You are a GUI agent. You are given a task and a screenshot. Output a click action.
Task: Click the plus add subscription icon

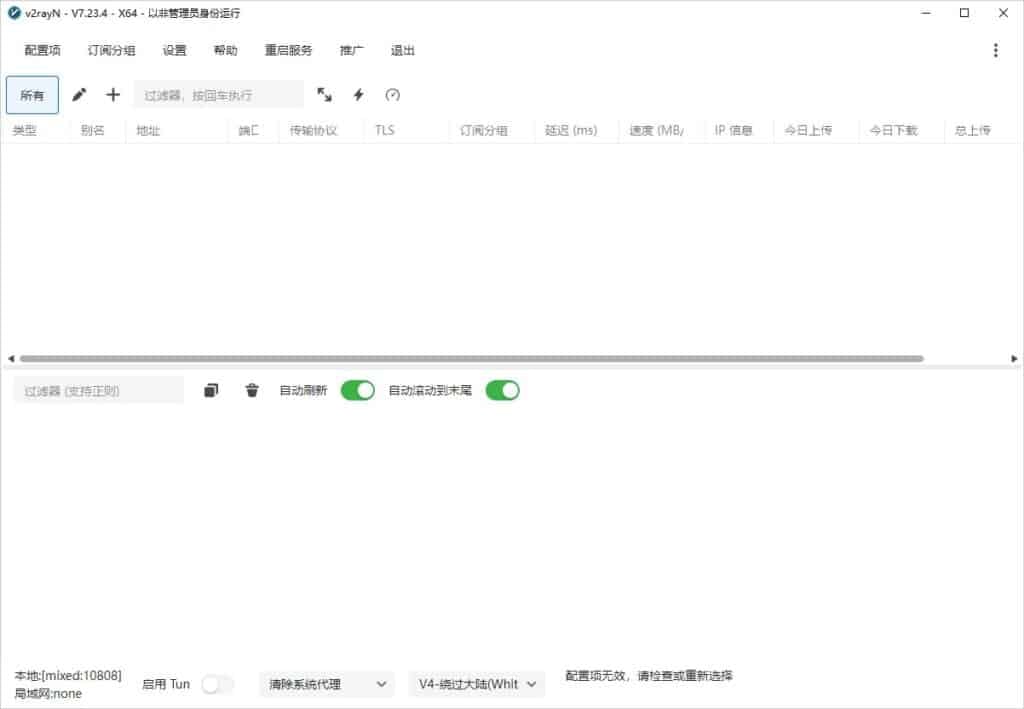(x=113, y=95)
